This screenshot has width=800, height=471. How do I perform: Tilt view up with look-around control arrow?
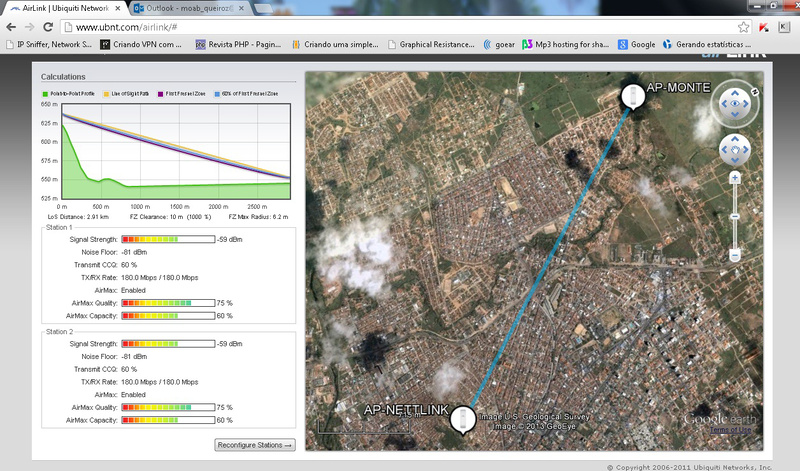(735, 93)
